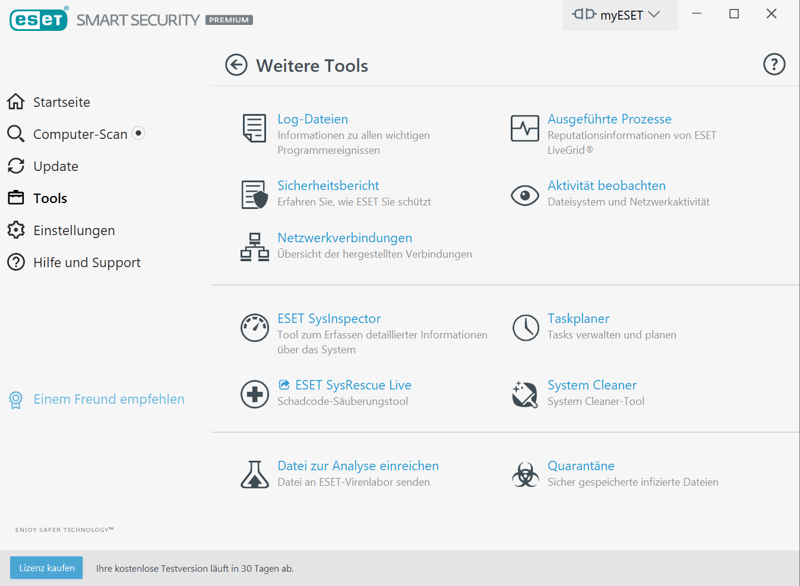Viewport: 800px width, 586px height.
Task: Click the Taskplaner clock icon
Action: pos(525,327)
